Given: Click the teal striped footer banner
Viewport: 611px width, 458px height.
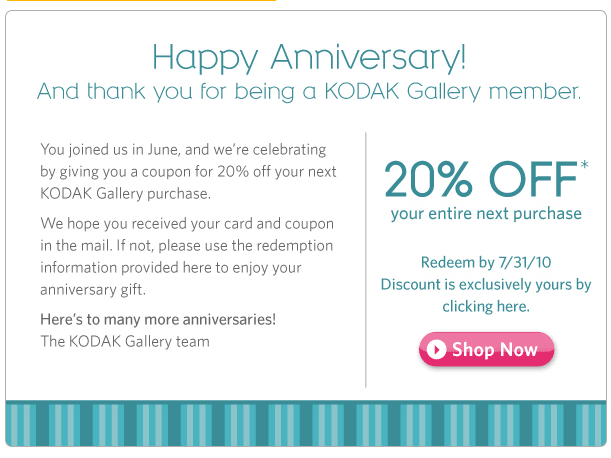Looking at the screenshot, I should tap(305, 422).
